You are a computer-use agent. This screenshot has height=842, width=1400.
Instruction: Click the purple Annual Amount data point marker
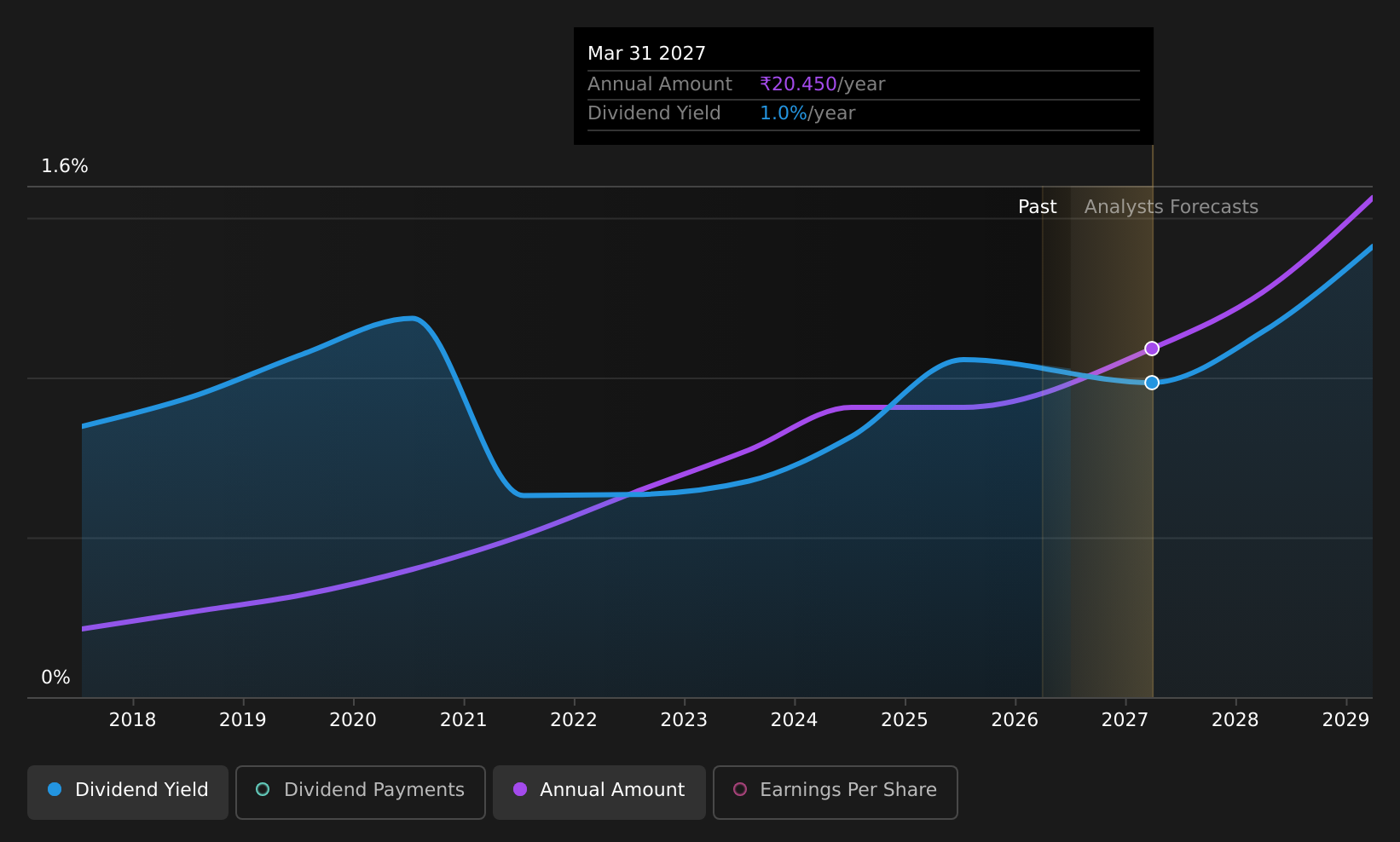point(1152,349)
